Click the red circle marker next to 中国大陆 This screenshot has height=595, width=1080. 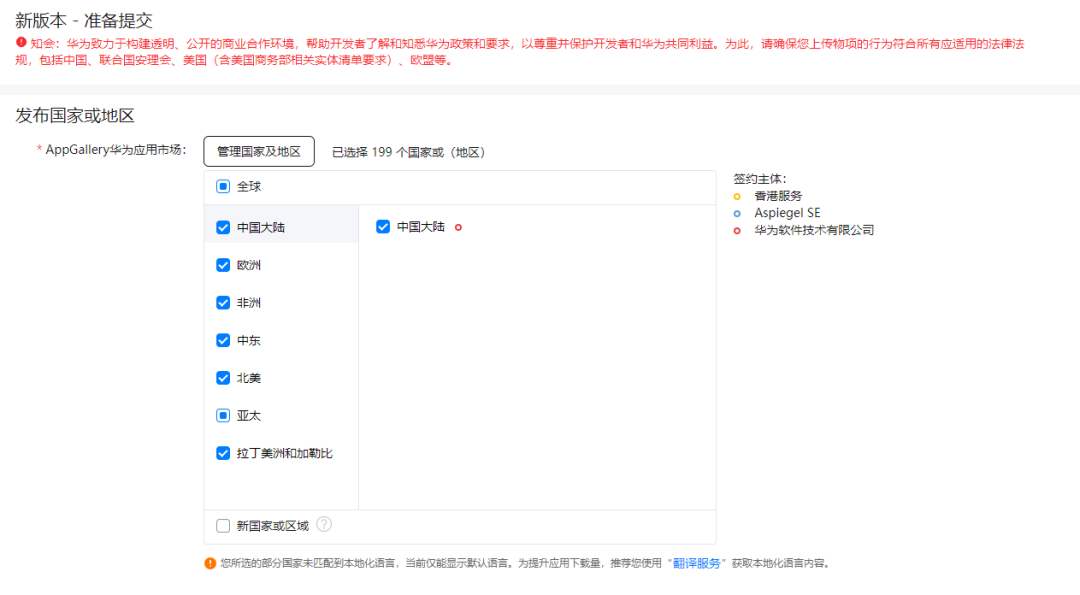point(458,227)
